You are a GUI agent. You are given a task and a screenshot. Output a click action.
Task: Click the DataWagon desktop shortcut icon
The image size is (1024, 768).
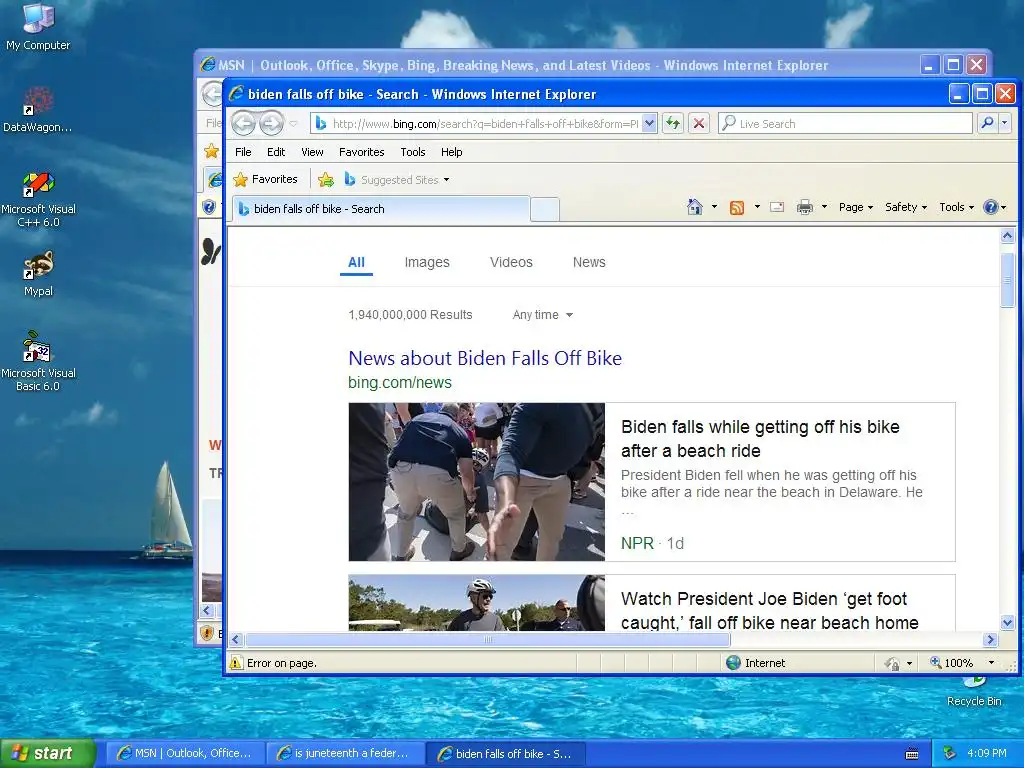pos(38,110)
